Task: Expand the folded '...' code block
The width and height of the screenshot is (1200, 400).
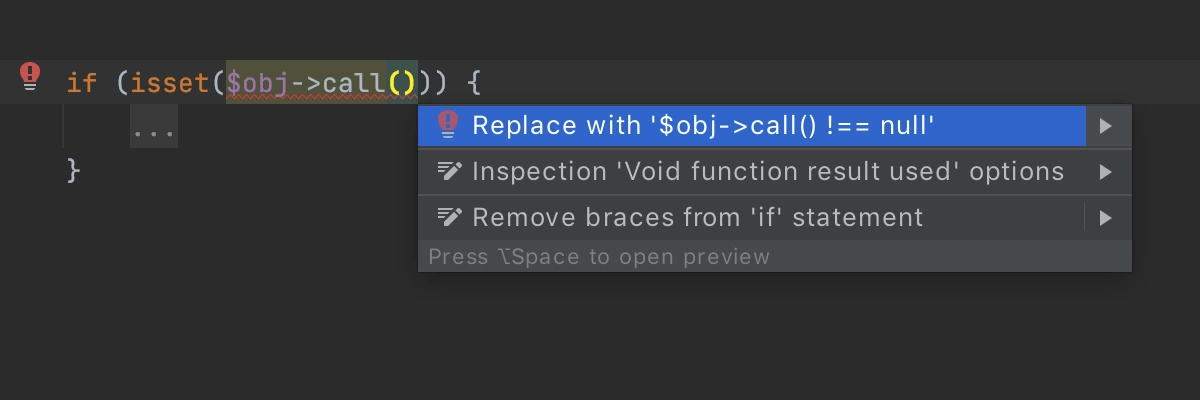Action: tap(154, 130)
